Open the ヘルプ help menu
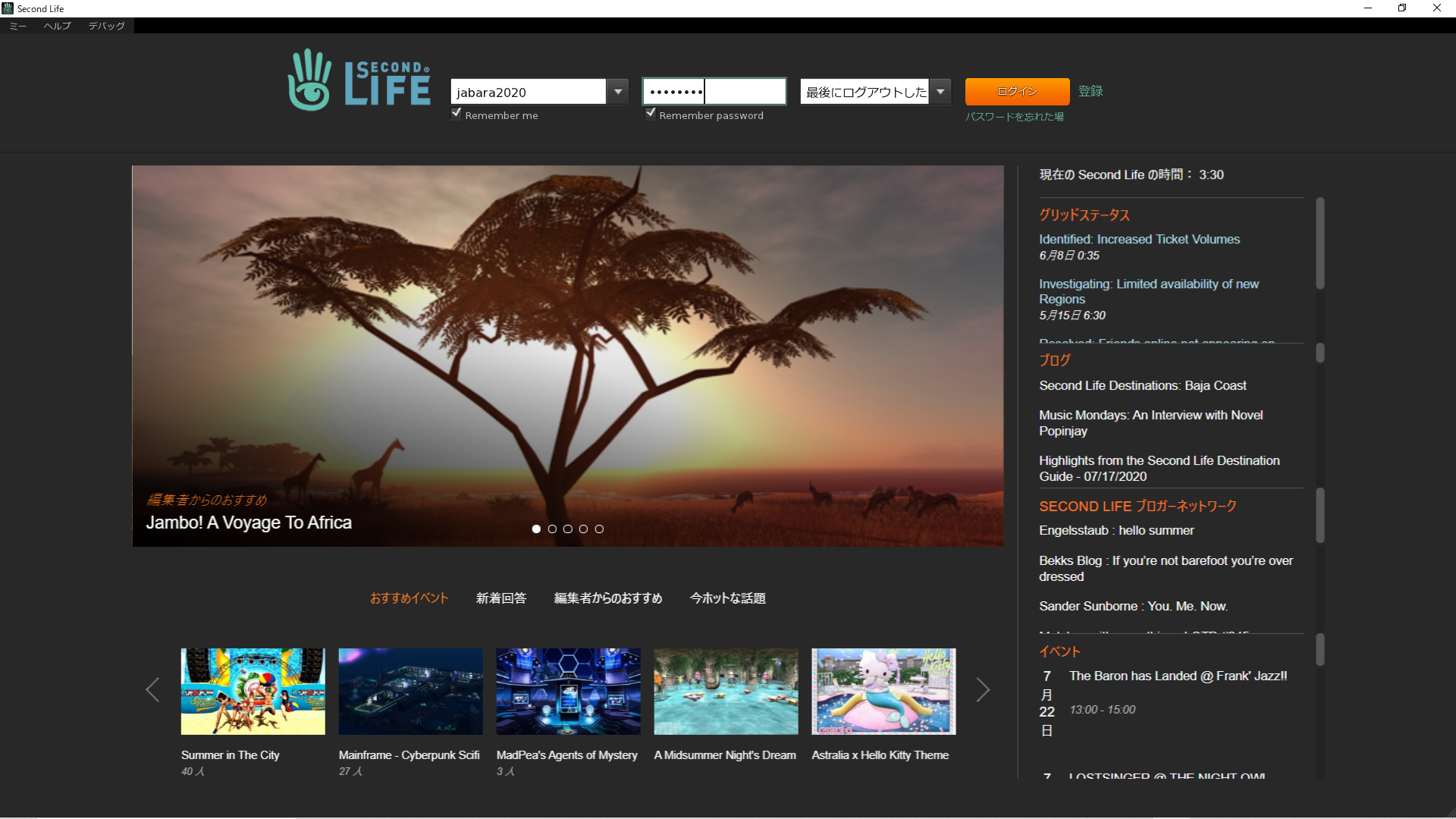1456x819 pixels. pyautogui.click(x=58, y=26)
